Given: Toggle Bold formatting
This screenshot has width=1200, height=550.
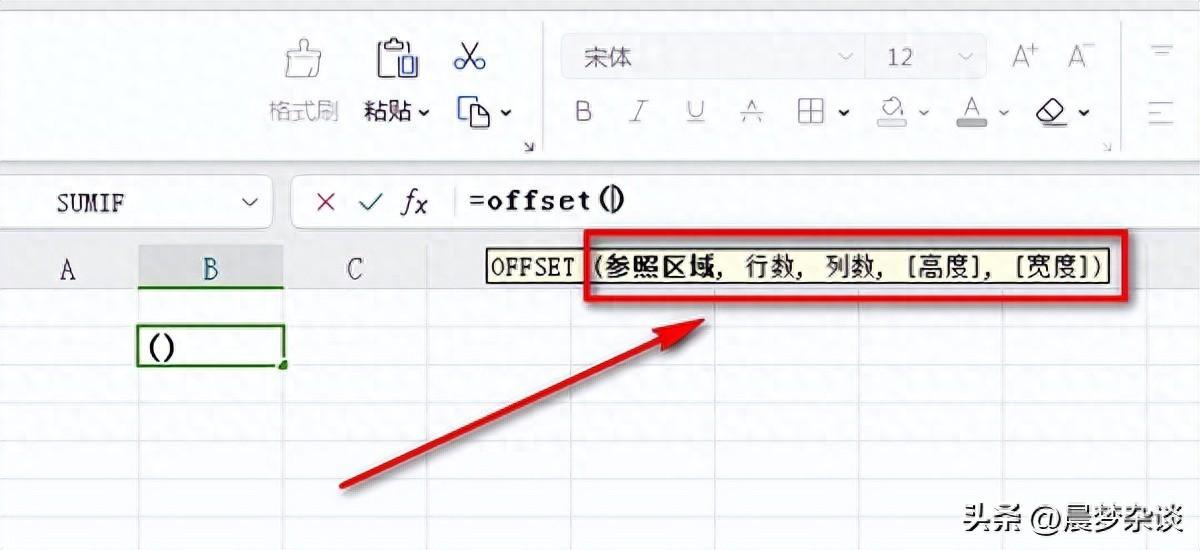Looking at the screenshot, I should (x=584, y=112).
